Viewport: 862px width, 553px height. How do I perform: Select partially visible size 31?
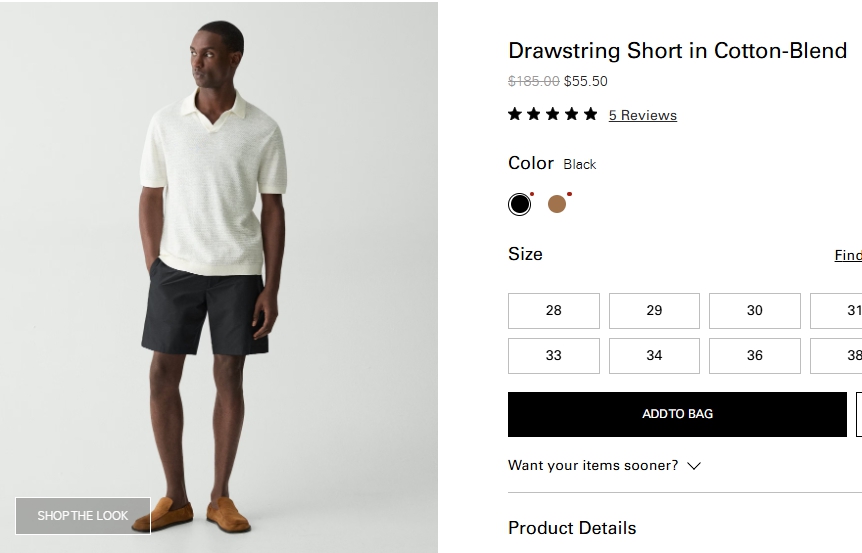pyautogui.click(x=838, y=310)
